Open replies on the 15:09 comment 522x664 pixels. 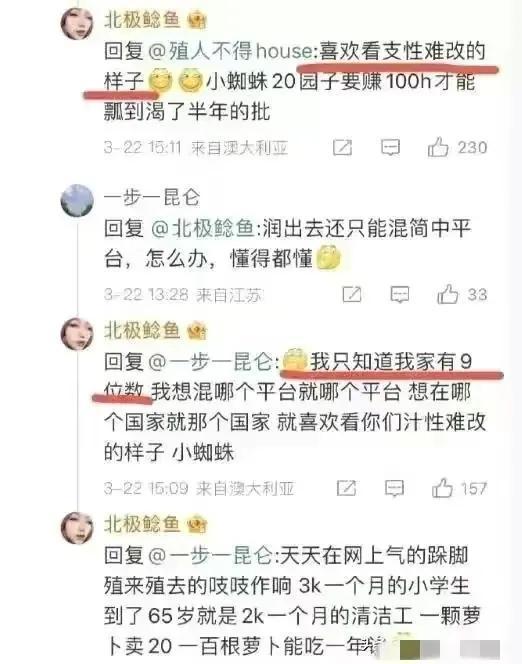(394, 489)
